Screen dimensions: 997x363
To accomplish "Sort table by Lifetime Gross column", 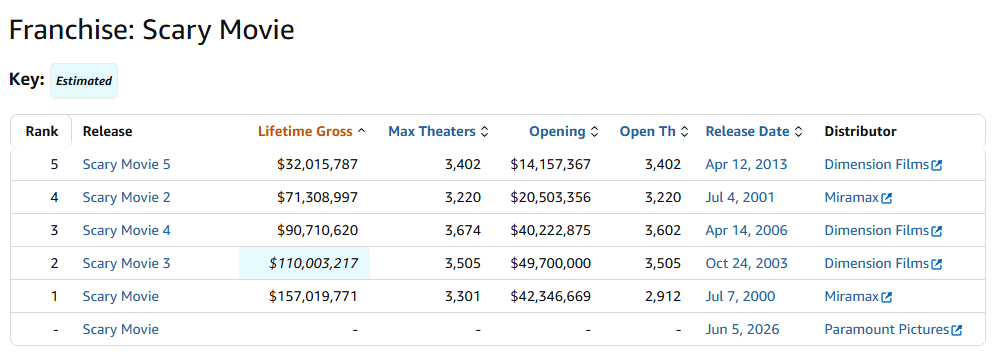I will click(312, 132).
